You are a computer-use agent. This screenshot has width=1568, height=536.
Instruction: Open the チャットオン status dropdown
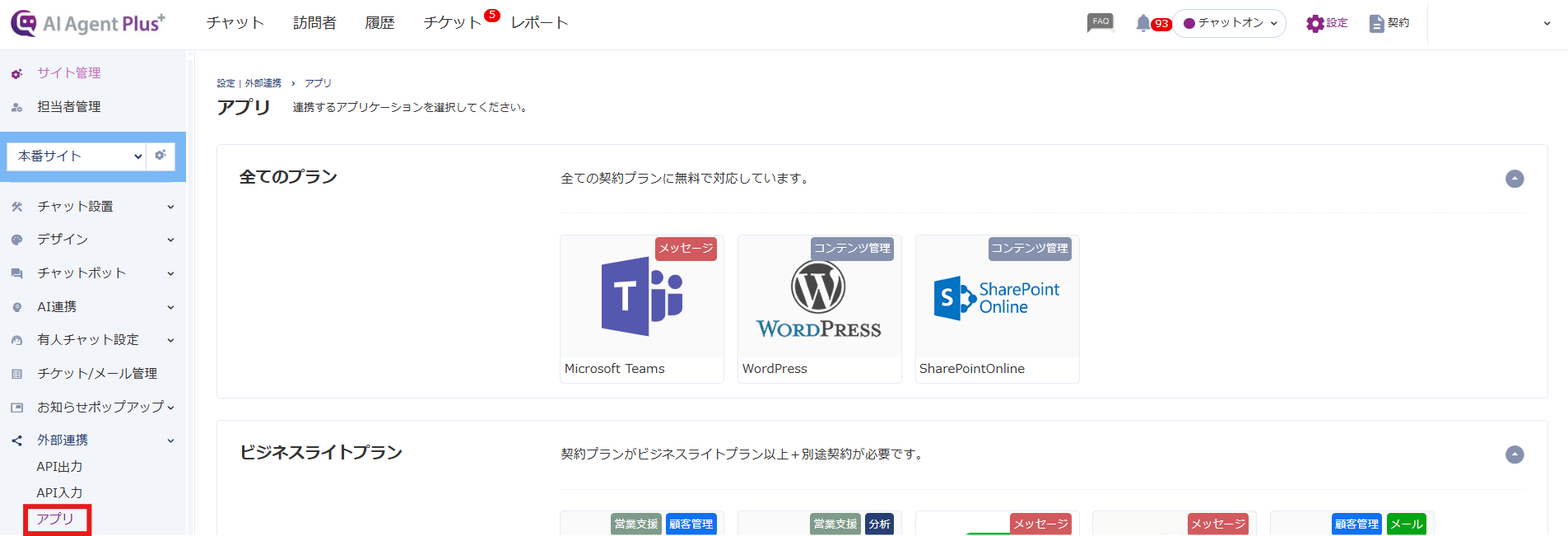click(x=1230, y=23)
